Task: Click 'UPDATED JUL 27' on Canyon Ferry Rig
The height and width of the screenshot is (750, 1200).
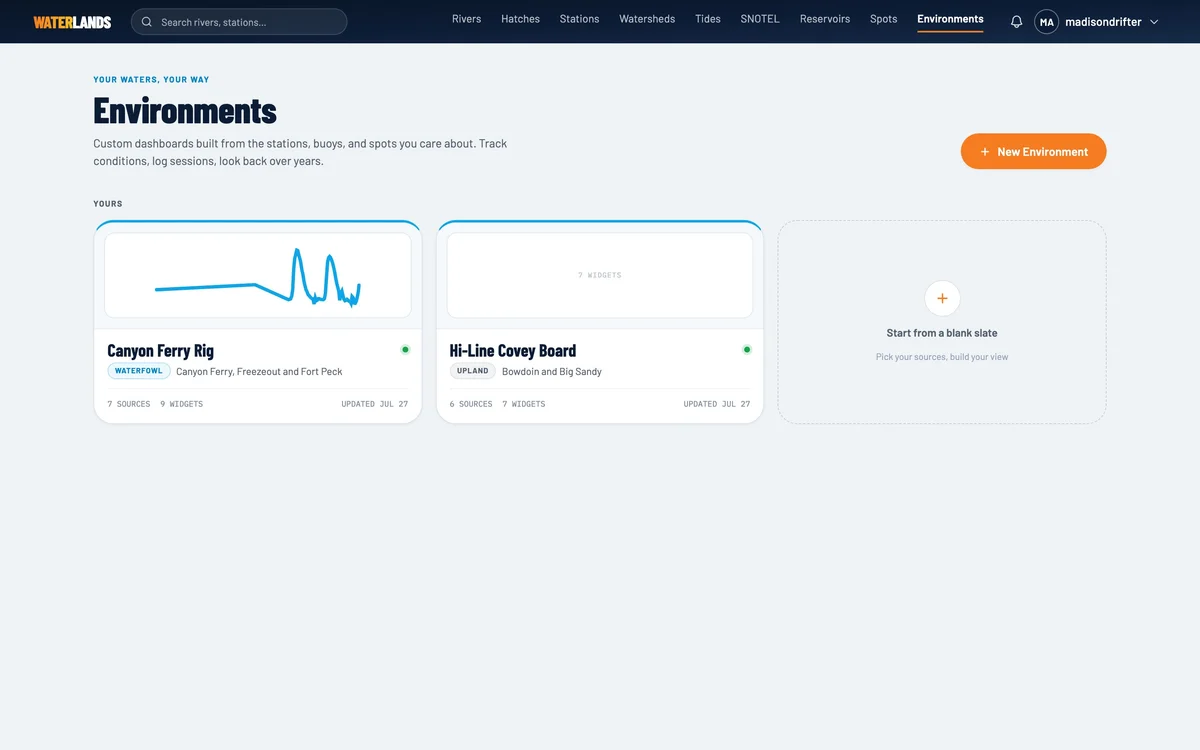Action: tap(374, 404)
